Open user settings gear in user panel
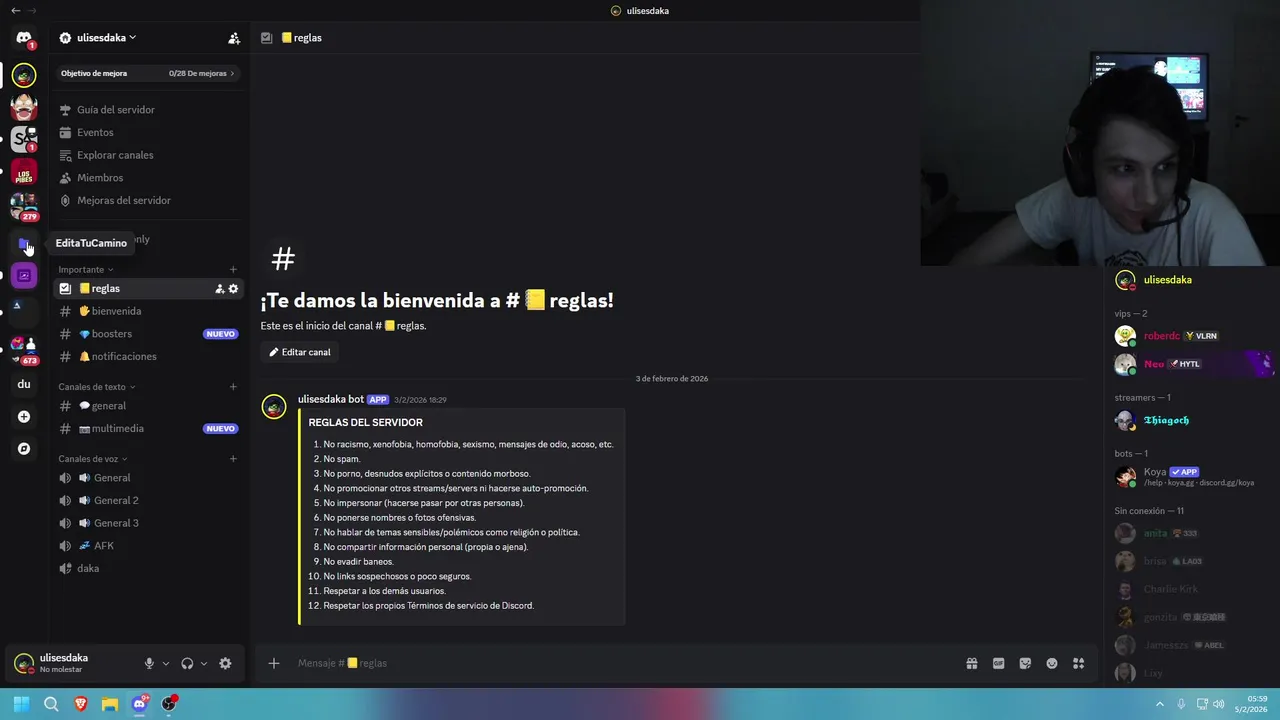The height and width of the screenshot is (720, 1280). 225,663
